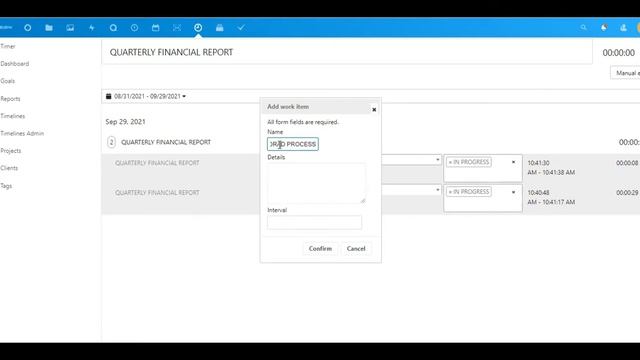Close the Add work item dialog

coord(374,109)
